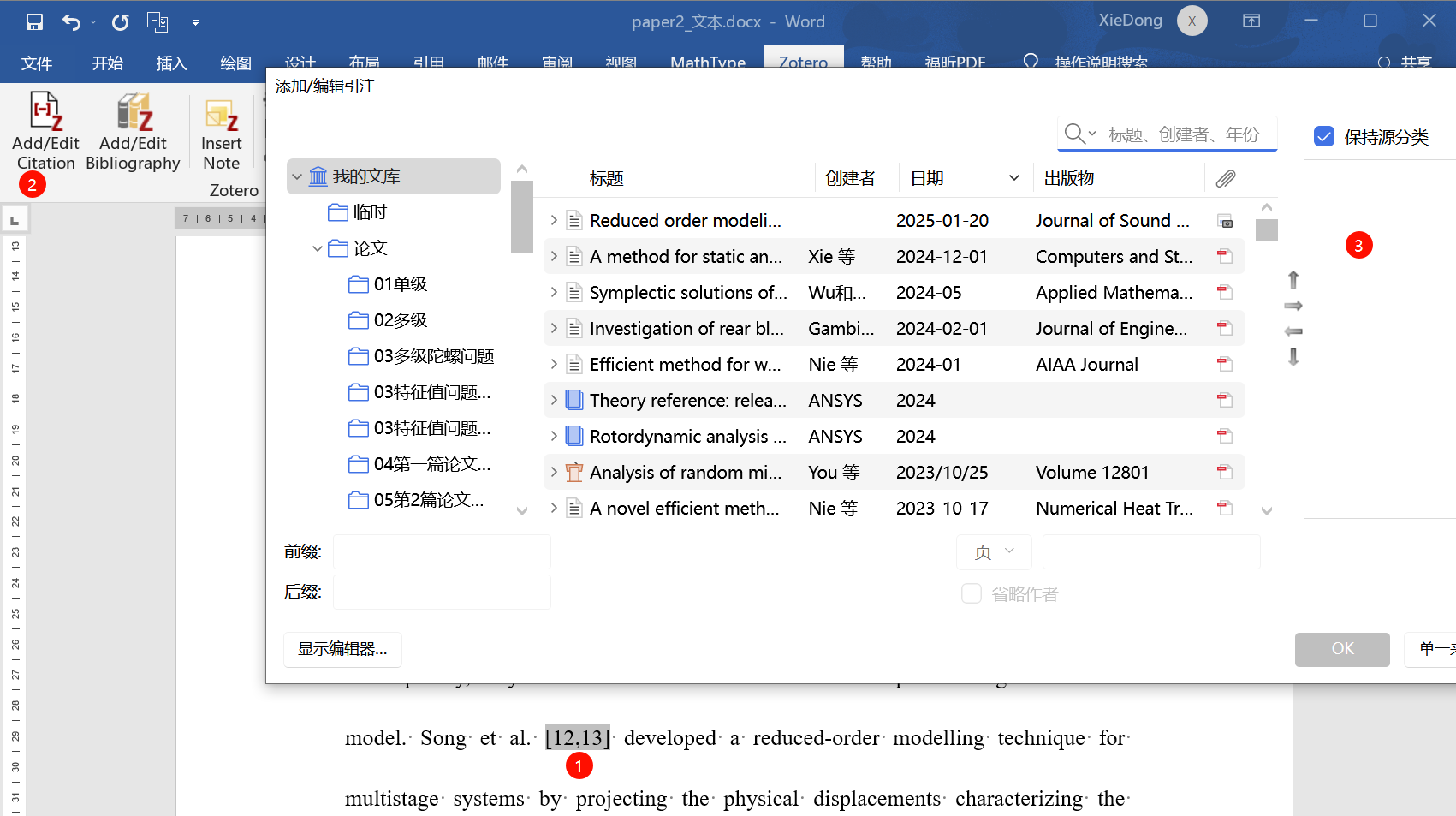Click the journal article icon of Efficient method row

point(575,364)
